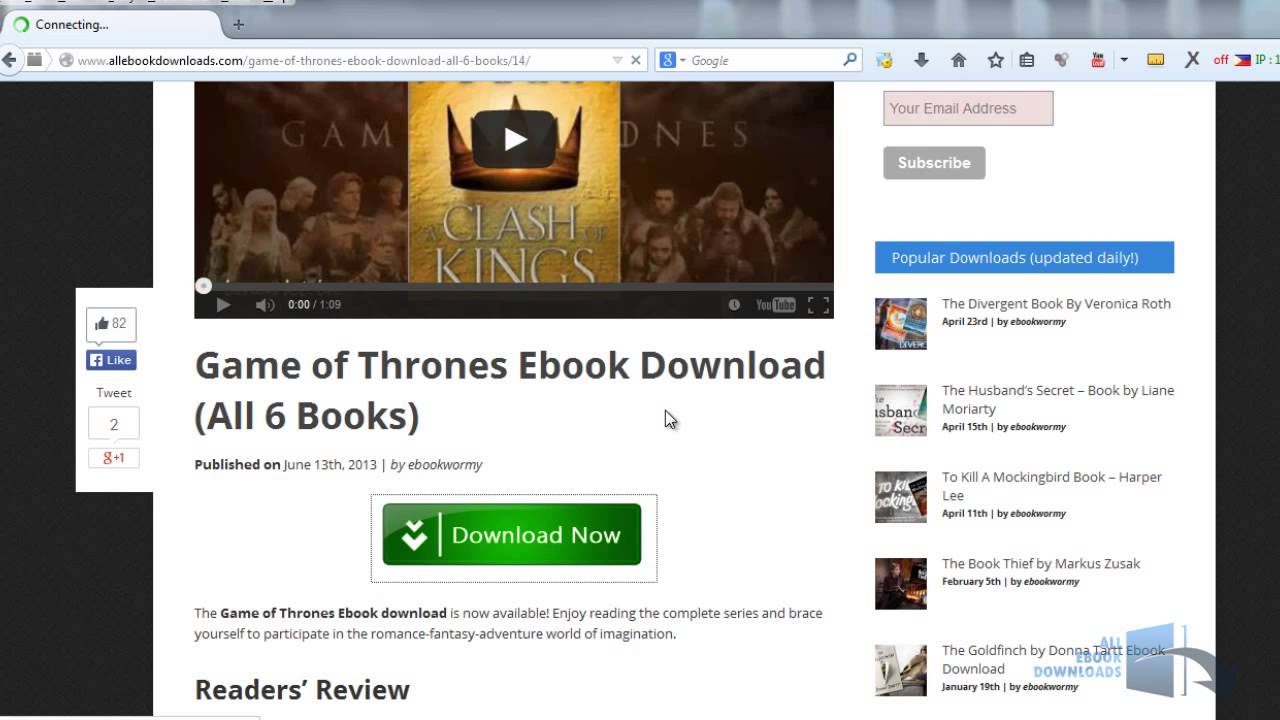
Task: Click the Subscribe button
Action: 934,163
